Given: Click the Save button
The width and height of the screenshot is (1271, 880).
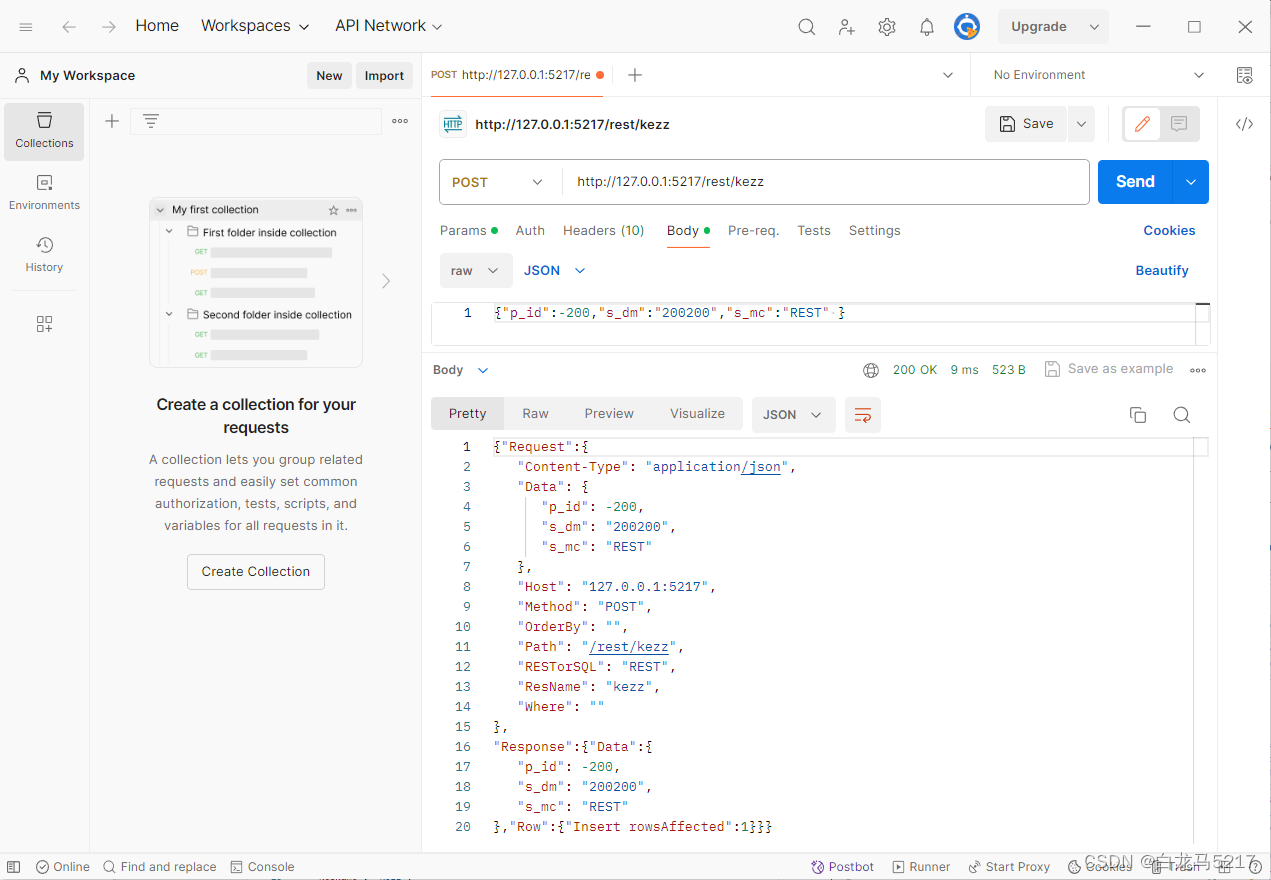Looking at the screenshot, I should pos(1026,124).
